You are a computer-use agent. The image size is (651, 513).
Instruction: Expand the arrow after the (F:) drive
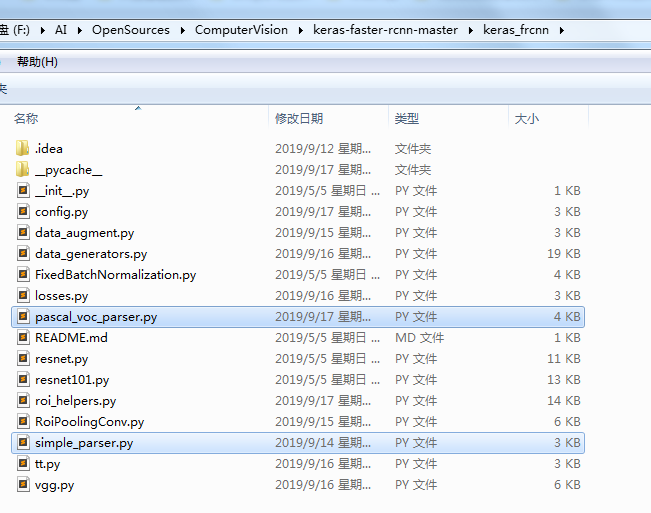tap(42, 30)
